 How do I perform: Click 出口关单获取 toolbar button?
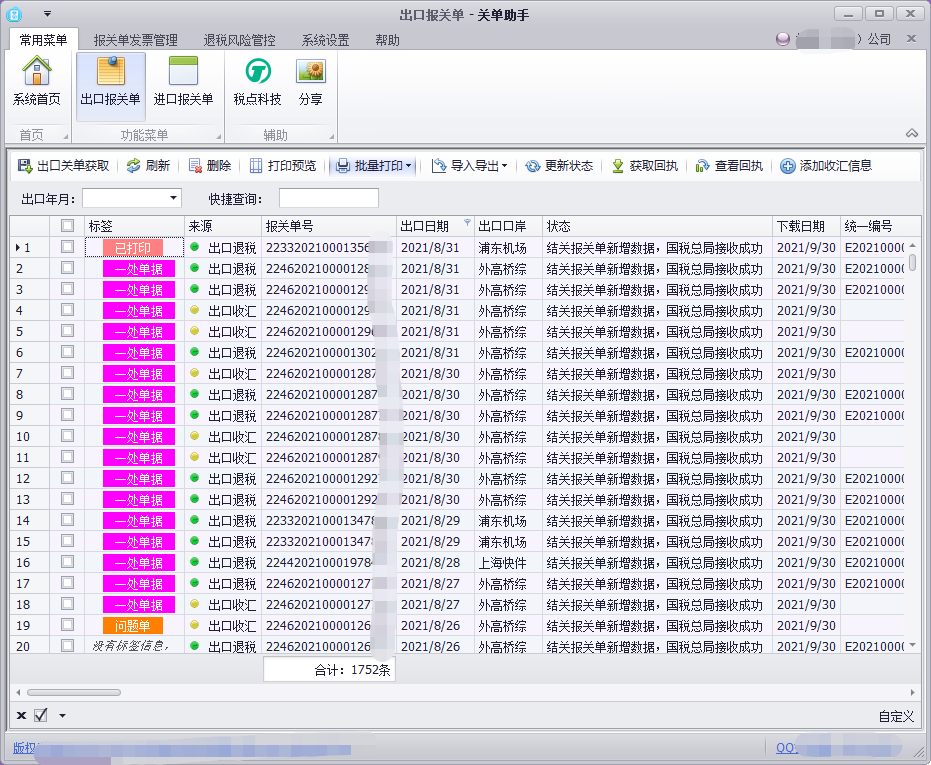click(63, 166)
